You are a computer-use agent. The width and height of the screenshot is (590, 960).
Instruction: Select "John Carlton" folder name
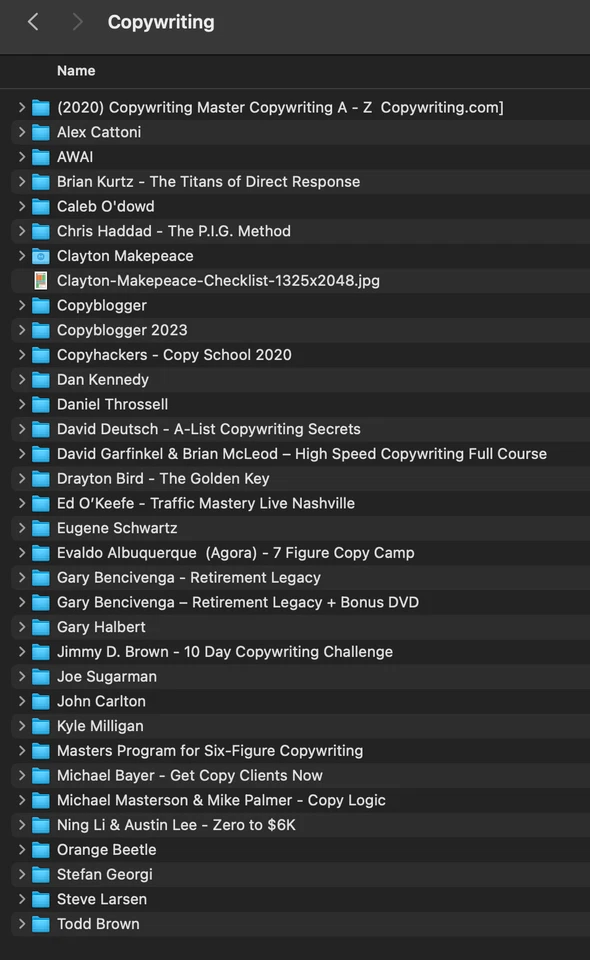coord(101,701)
